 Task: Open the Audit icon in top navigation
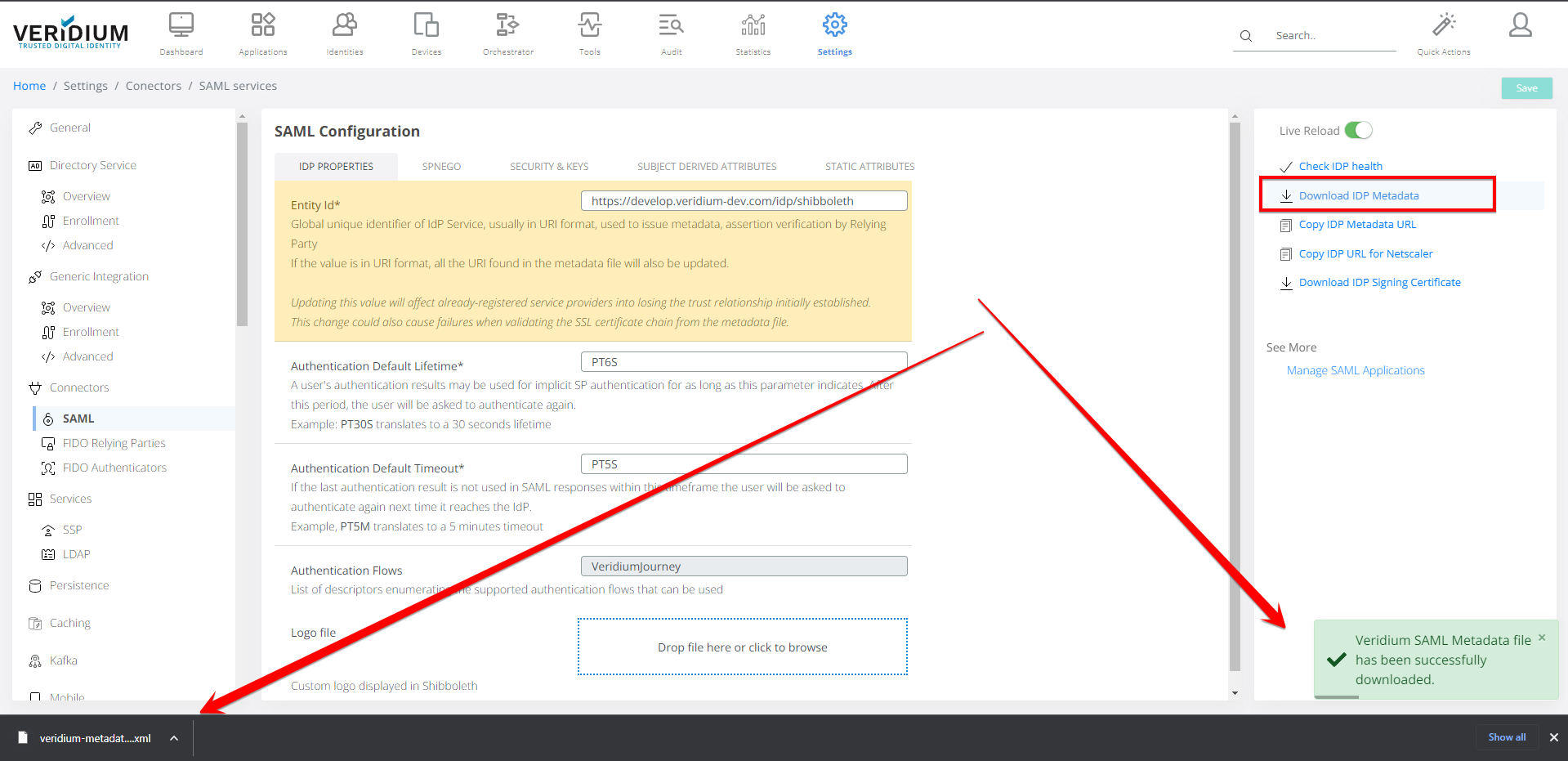tap(671, 26)
